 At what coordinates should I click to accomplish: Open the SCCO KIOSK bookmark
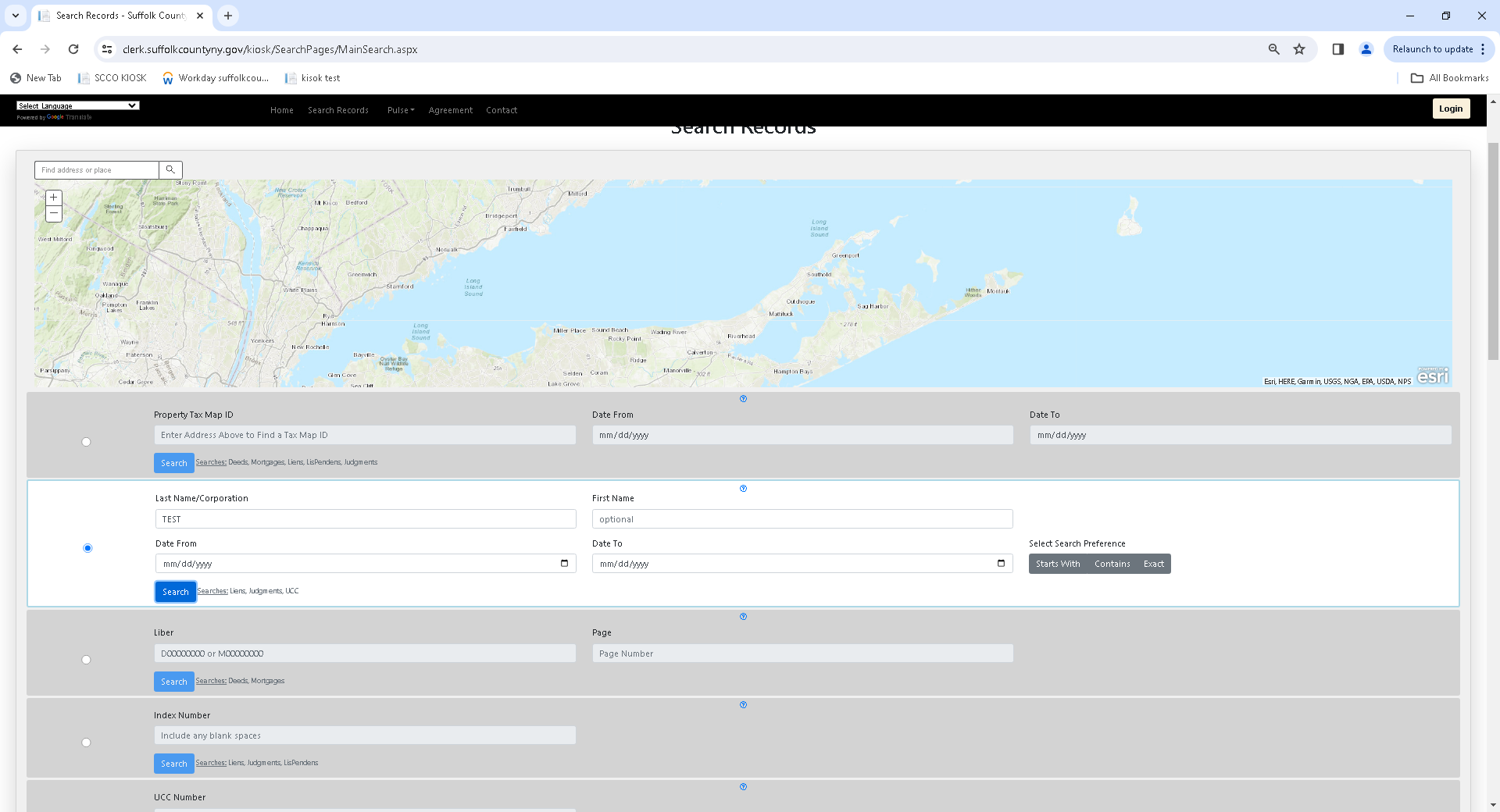(112, 78)
